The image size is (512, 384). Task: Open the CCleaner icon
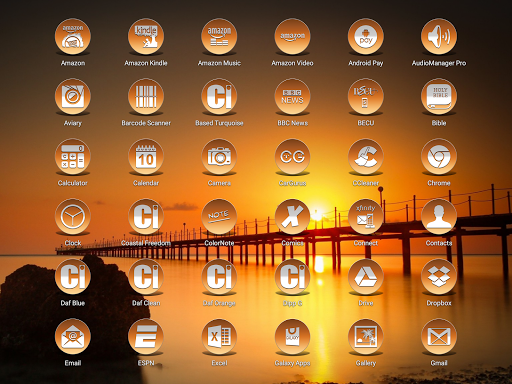366,157
